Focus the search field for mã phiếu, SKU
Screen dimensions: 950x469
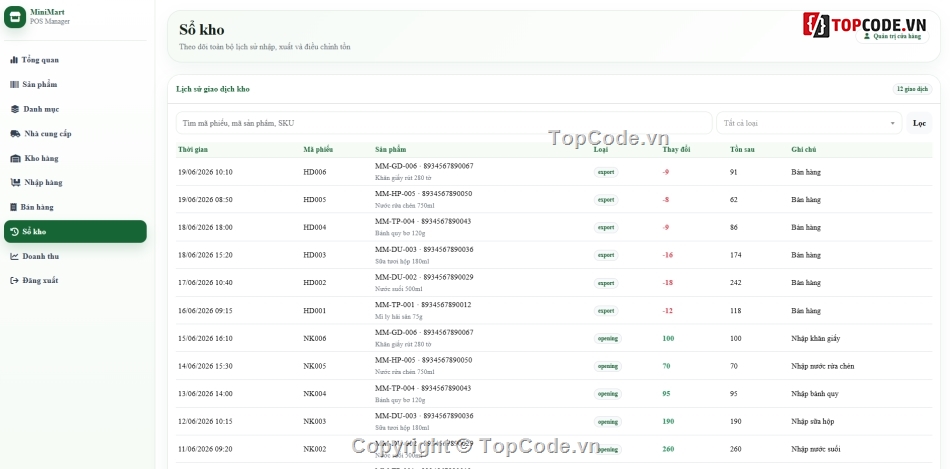444,123
